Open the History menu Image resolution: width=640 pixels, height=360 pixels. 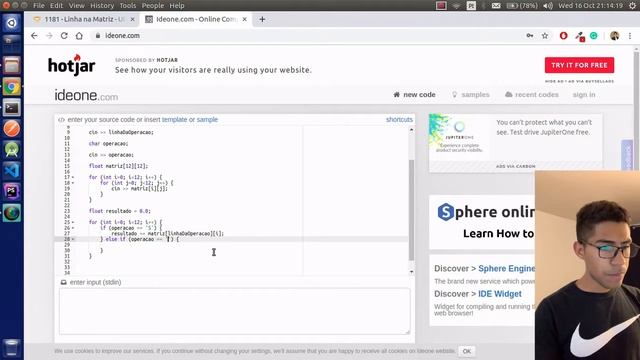tap(102, 6)
